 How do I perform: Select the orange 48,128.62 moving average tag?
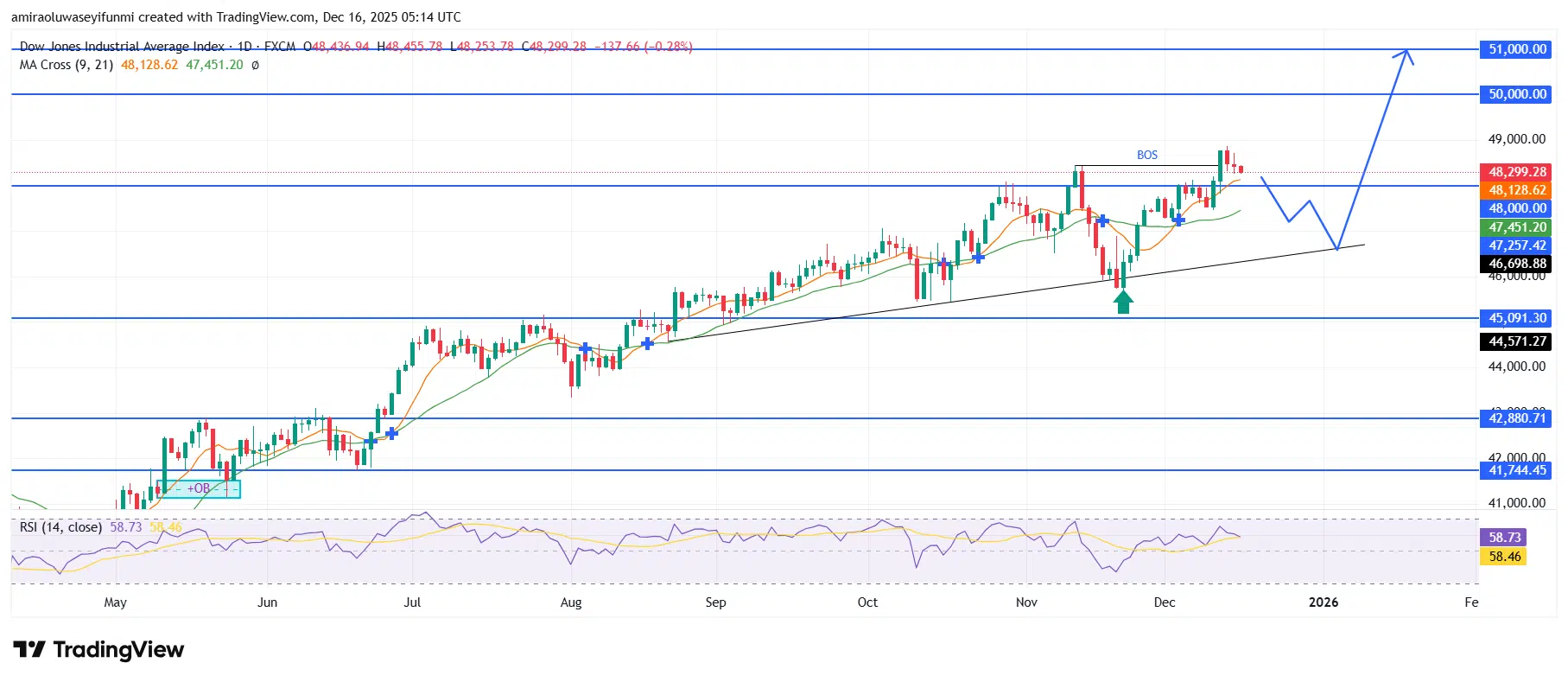point(1517,190)
